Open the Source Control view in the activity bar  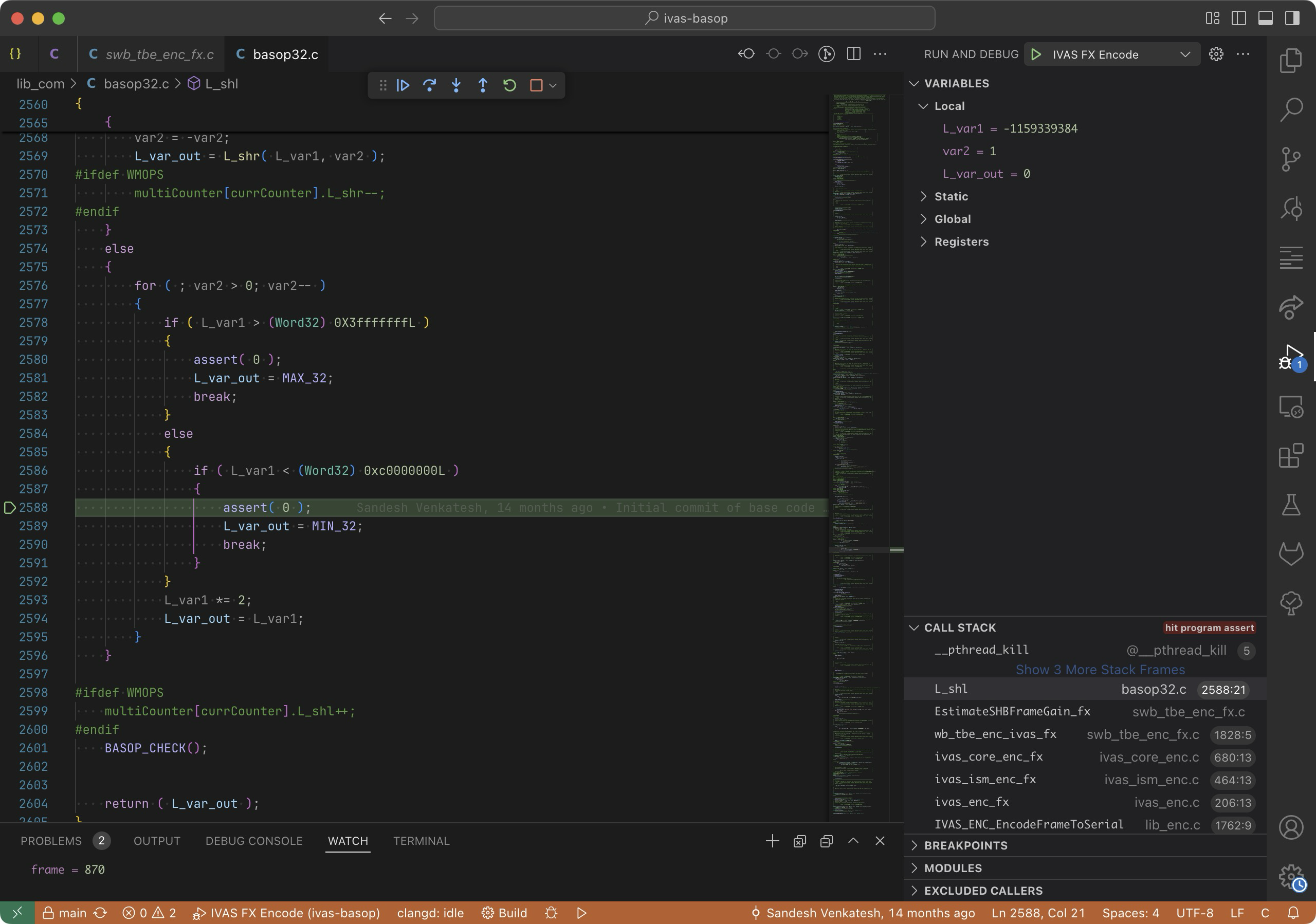click(x=1291, y=159)
